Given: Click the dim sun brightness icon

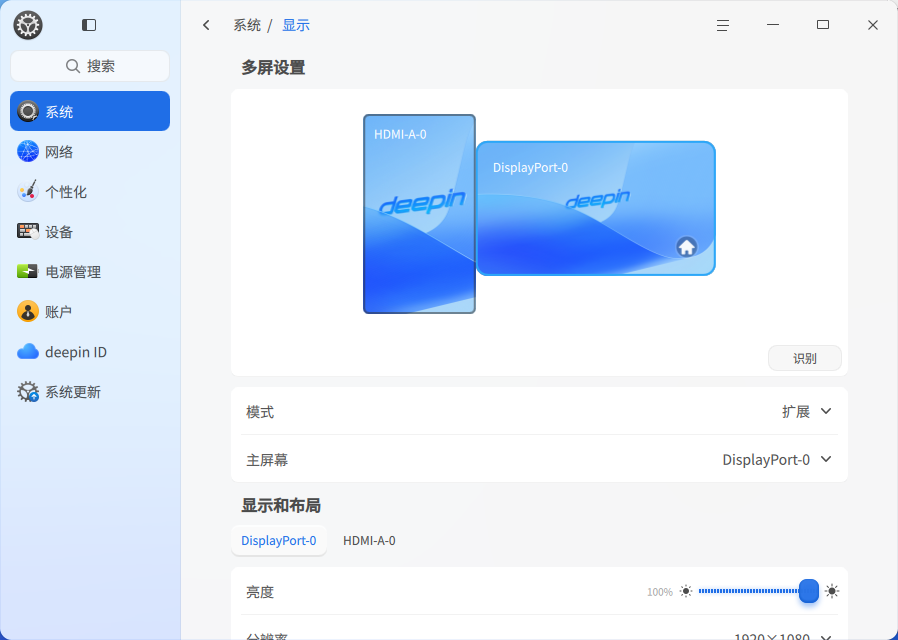Looking at the screenshot, I should tap(686, 591).
